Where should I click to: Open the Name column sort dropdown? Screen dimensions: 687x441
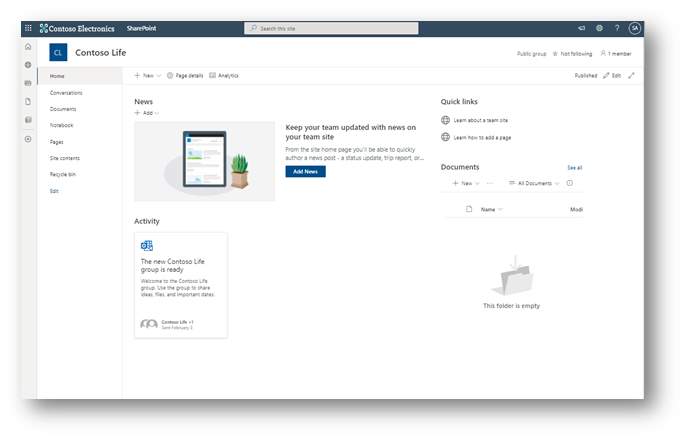492,210
